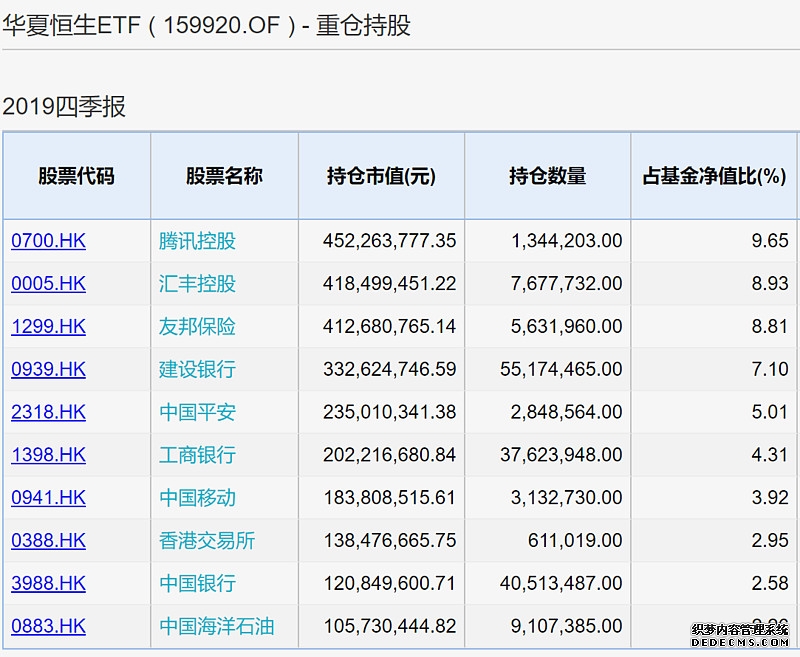Screen dimensions: 800x657
Task: Click net value ratio 3.92
Action: pos(770,498)
